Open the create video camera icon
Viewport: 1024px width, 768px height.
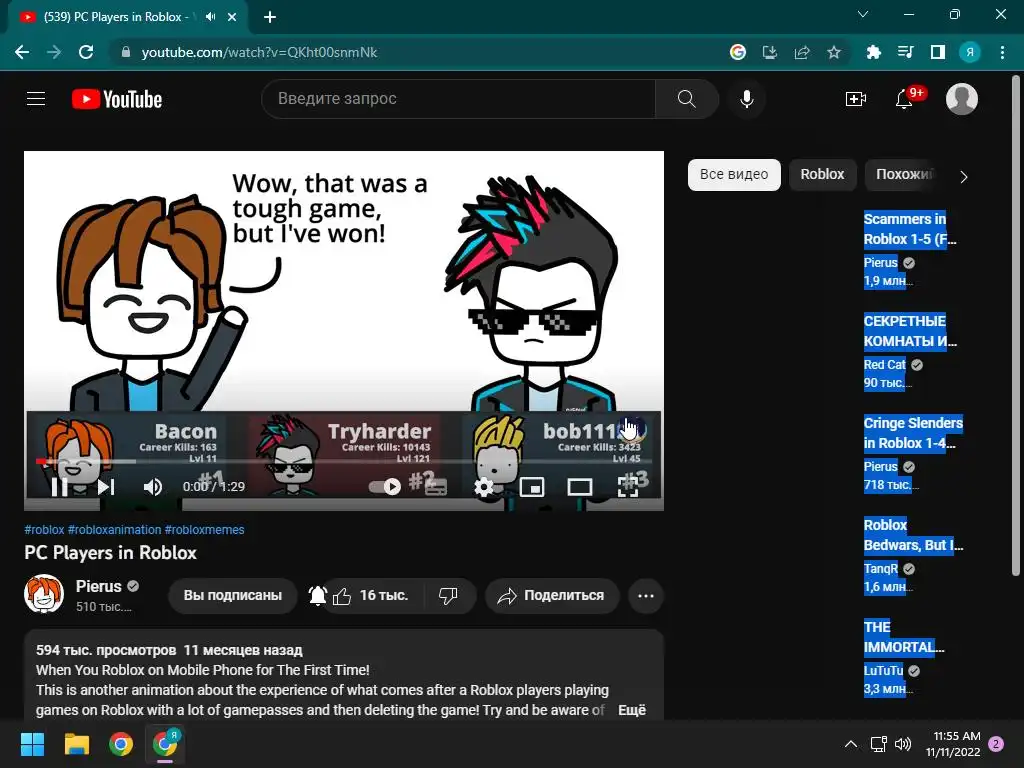(856, 99)
